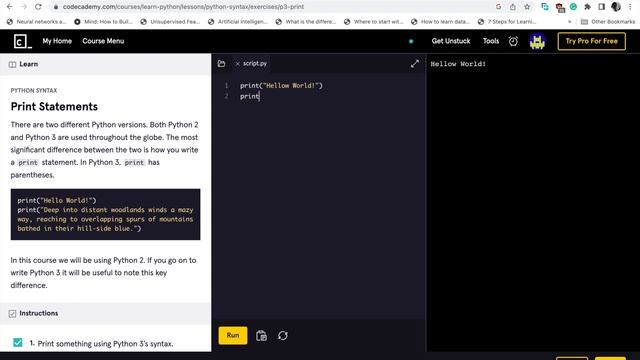Image resolution: width=640 pixels, height=360 pixels.
Task: Click the Google icon in address bar
Action: tap(498, 7)
